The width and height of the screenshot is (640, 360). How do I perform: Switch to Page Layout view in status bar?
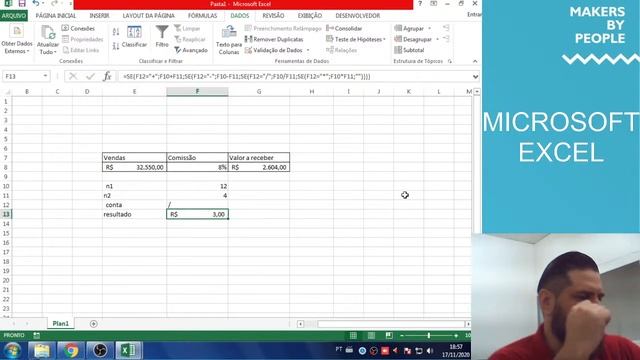371,336
